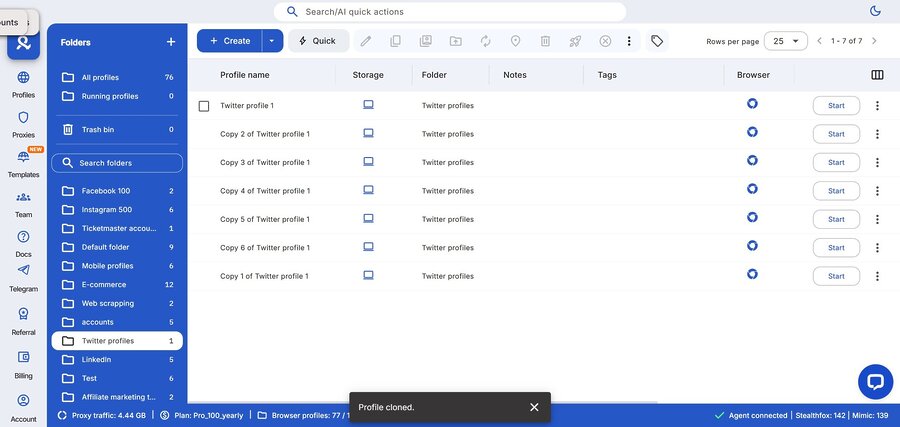Open Referral in the left sidebar
The height and width of the screenshot is (427, 900).
(24, 321)
